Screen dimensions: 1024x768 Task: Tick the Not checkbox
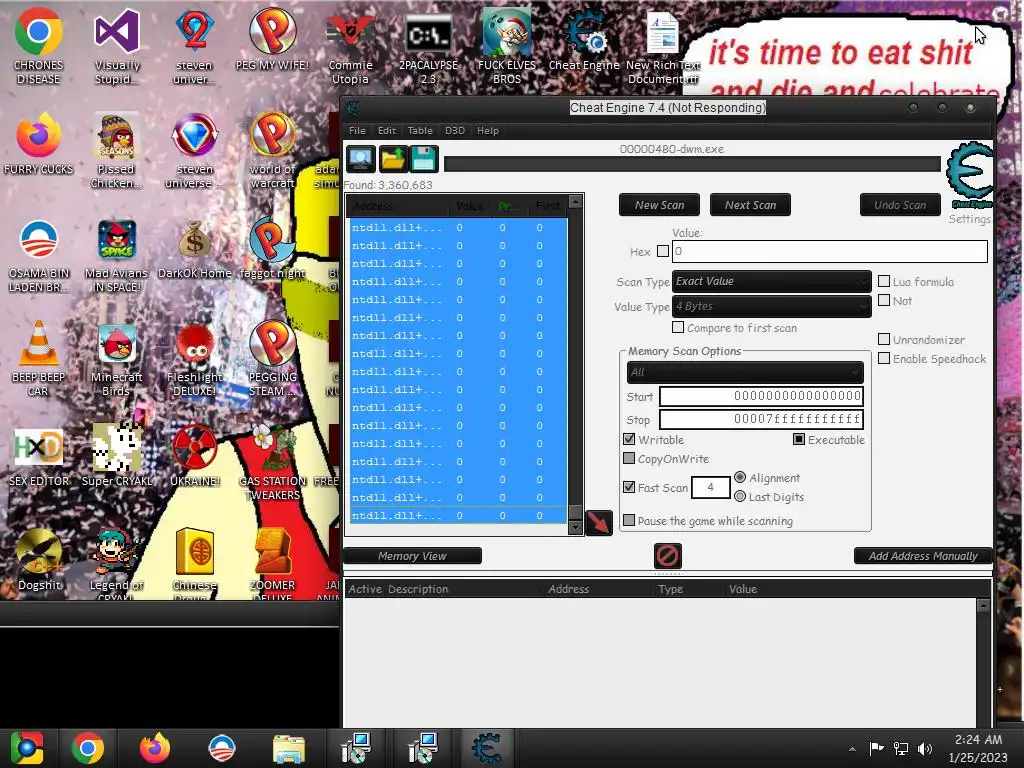(884, 300)
